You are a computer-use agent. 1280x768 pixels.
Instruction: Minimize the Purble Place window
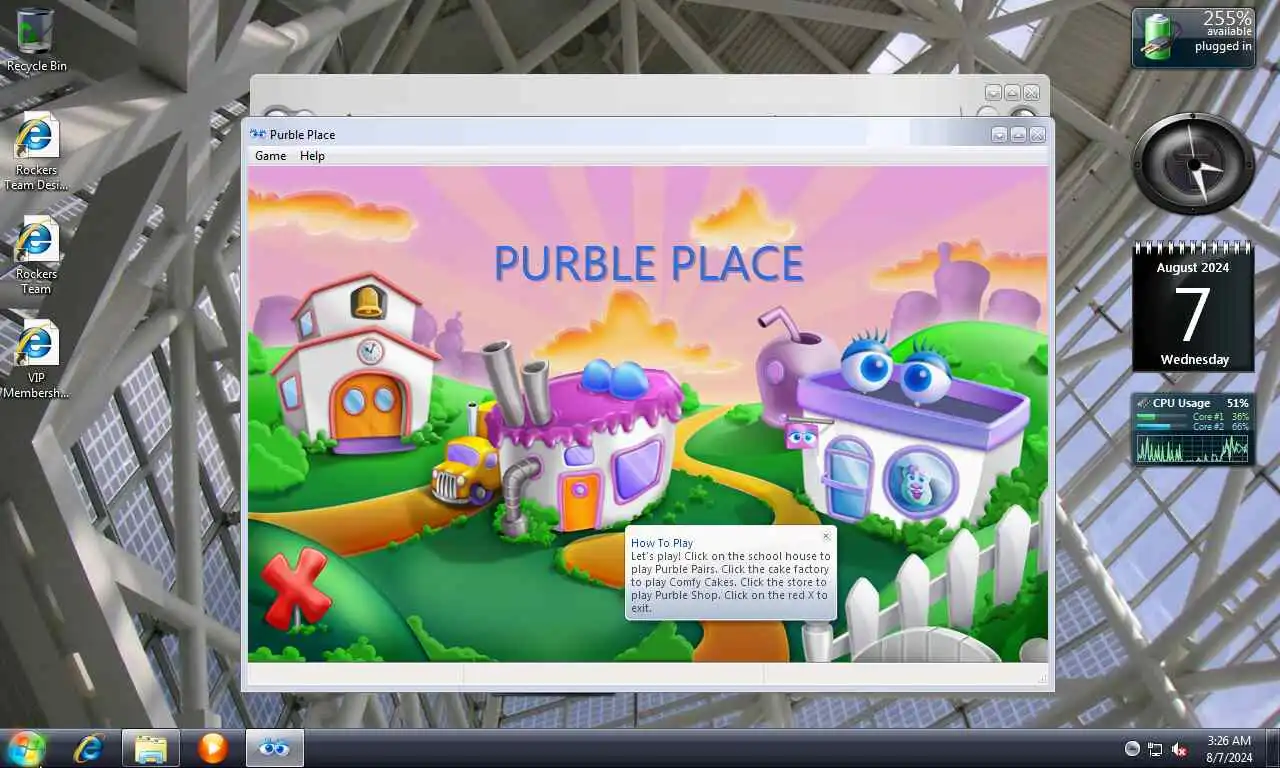pos(999,135)
